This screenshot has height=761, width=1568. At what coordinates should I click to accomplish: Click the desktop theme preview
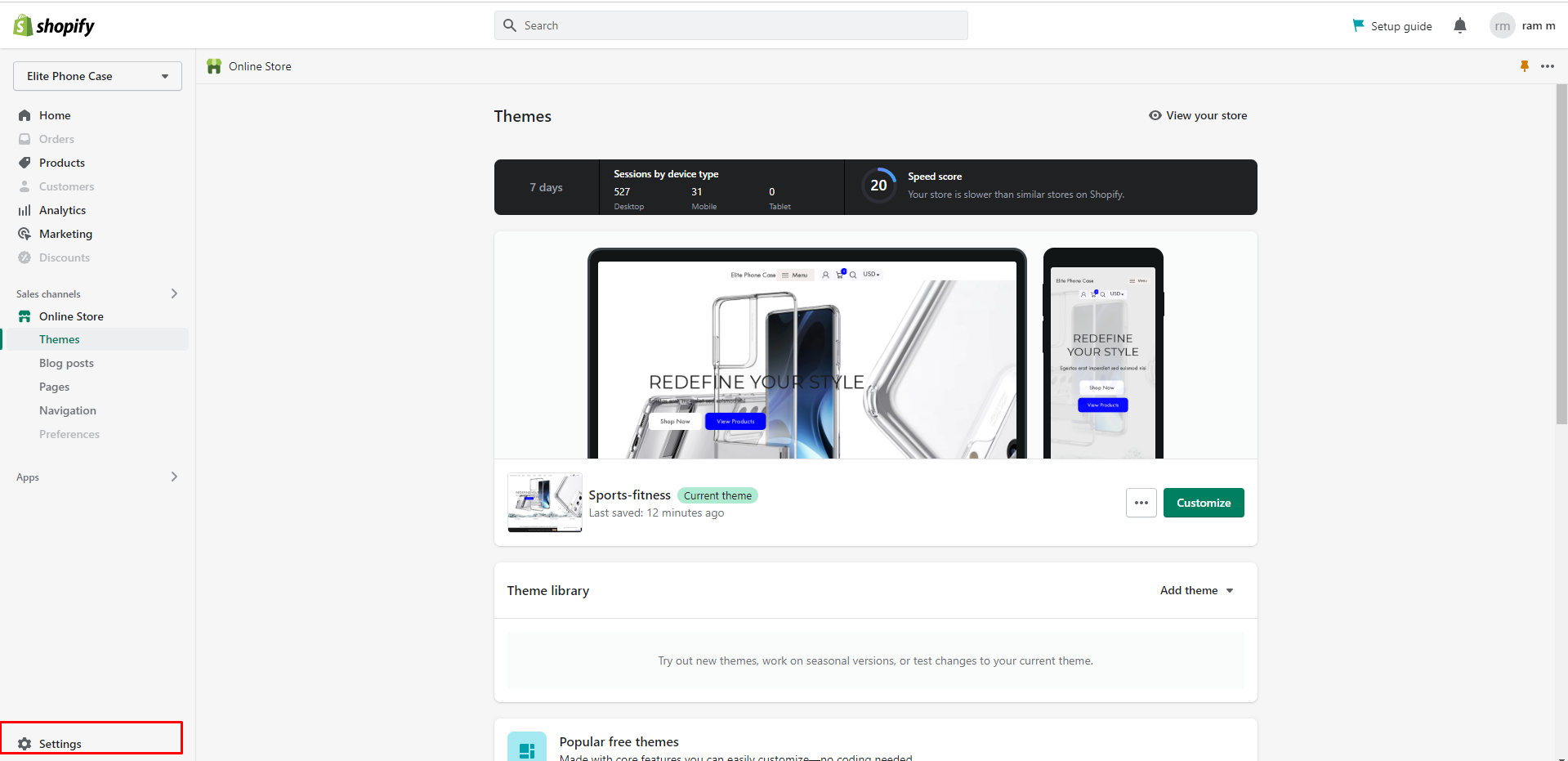807,353
